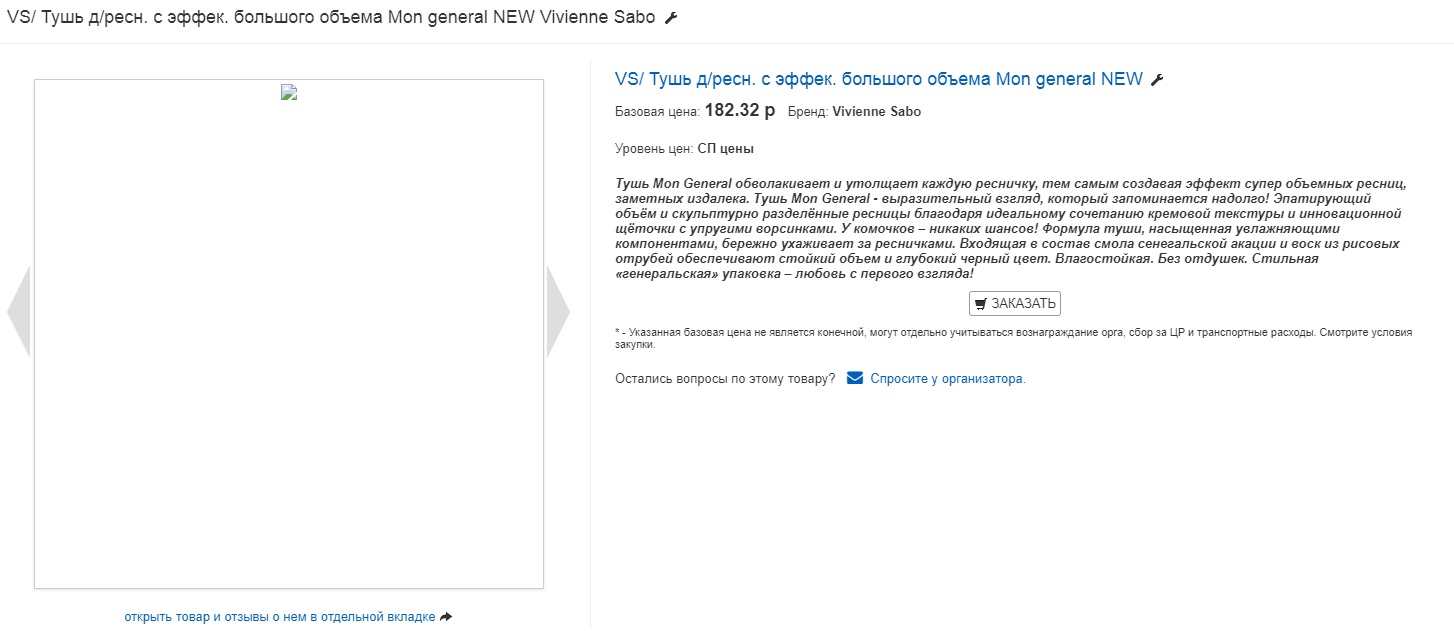Screen dimensions: 1454x631
Task: Click the share arrow icon below the image
Action: [x=446, y=617]
